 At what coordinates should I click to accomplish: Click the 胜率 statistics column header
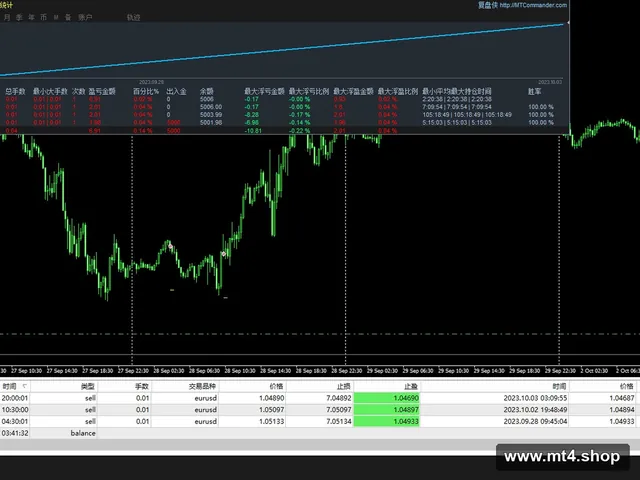pos(534,91)
